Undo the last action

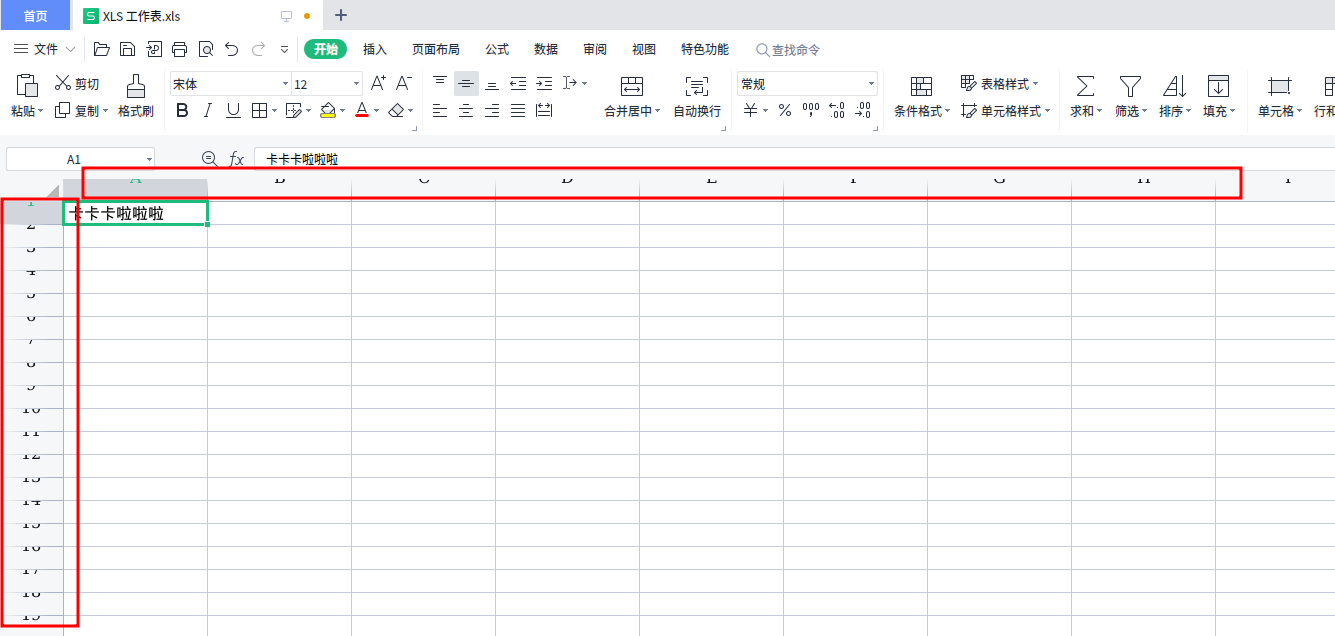click(232, 49)
